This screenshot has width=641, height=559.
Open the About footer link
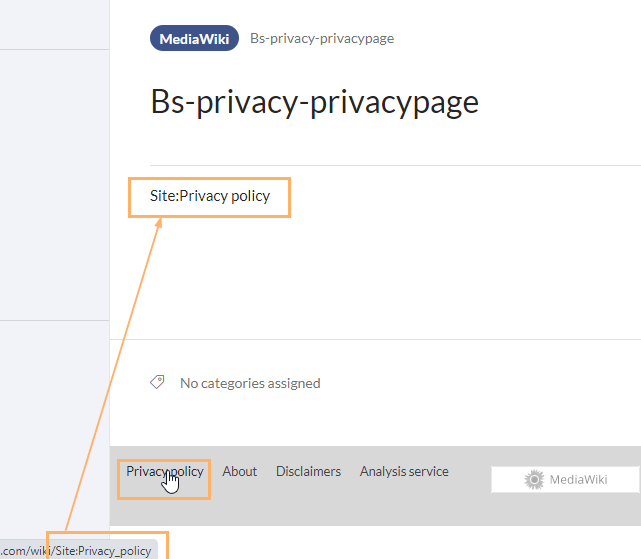click(x=240, y=471)
